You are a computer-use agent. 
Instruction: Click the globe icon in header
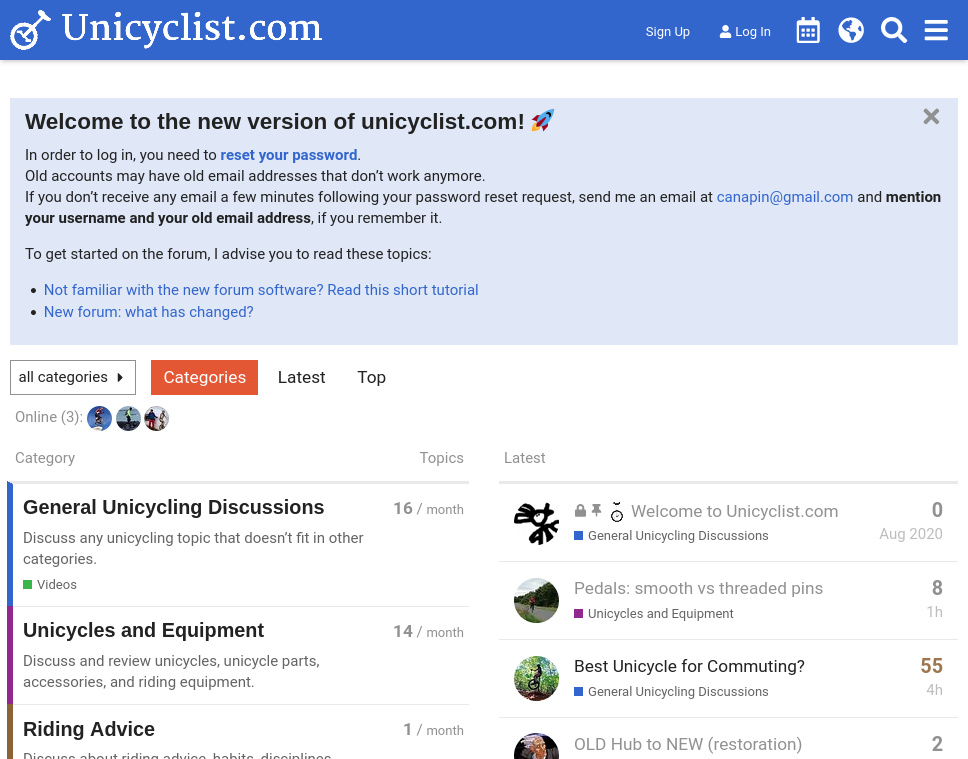coord(851,31)
